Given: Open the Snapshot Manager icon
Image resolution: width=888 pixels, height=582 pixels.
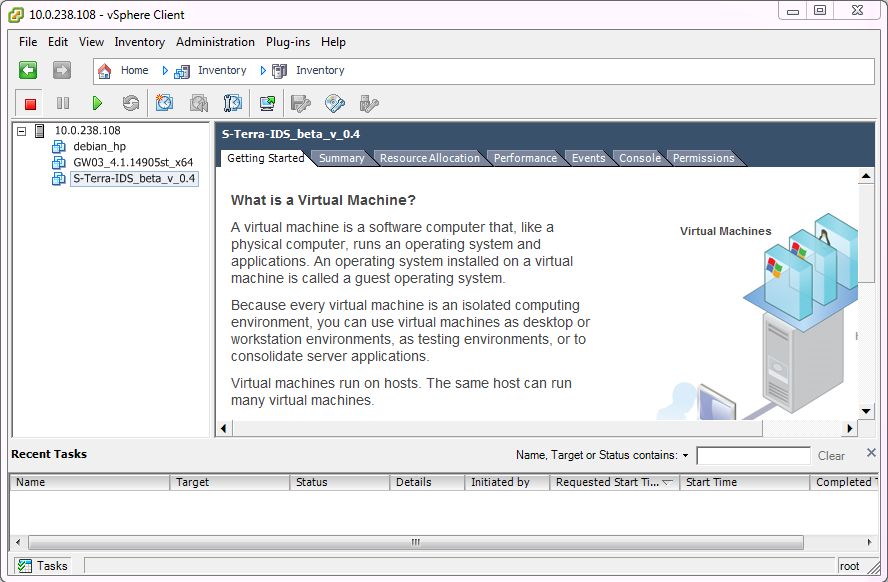Looking at the screenshot, I should pos(233,103).
